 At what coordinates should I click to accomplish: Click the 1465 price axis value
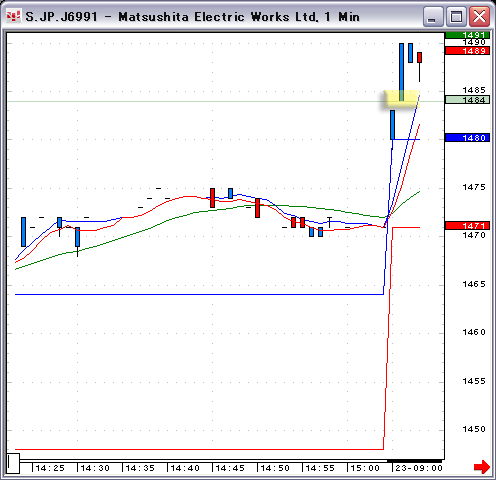[x=474, y=284]
